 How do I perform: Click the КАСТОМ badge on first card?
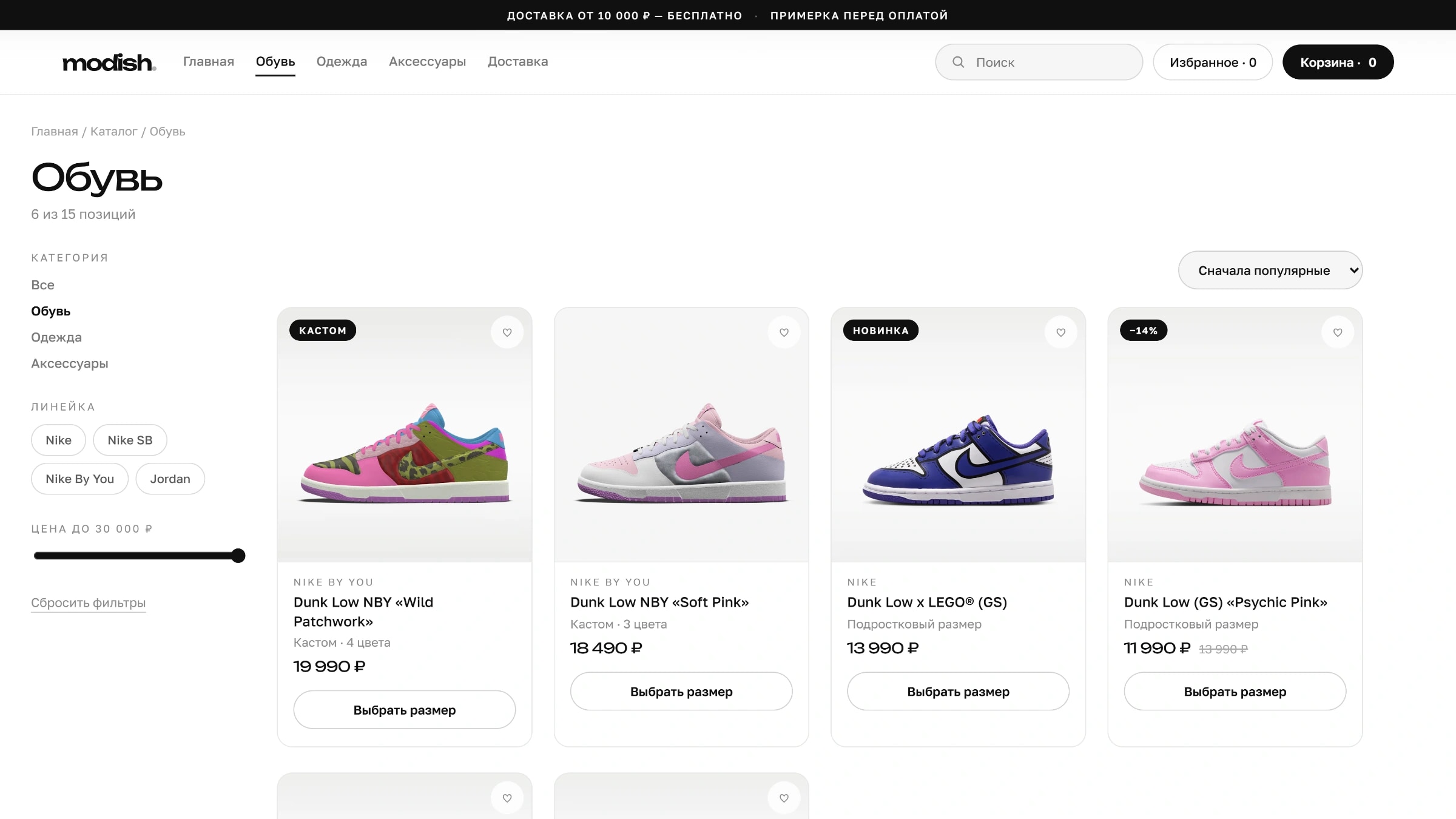click(322, 330)
